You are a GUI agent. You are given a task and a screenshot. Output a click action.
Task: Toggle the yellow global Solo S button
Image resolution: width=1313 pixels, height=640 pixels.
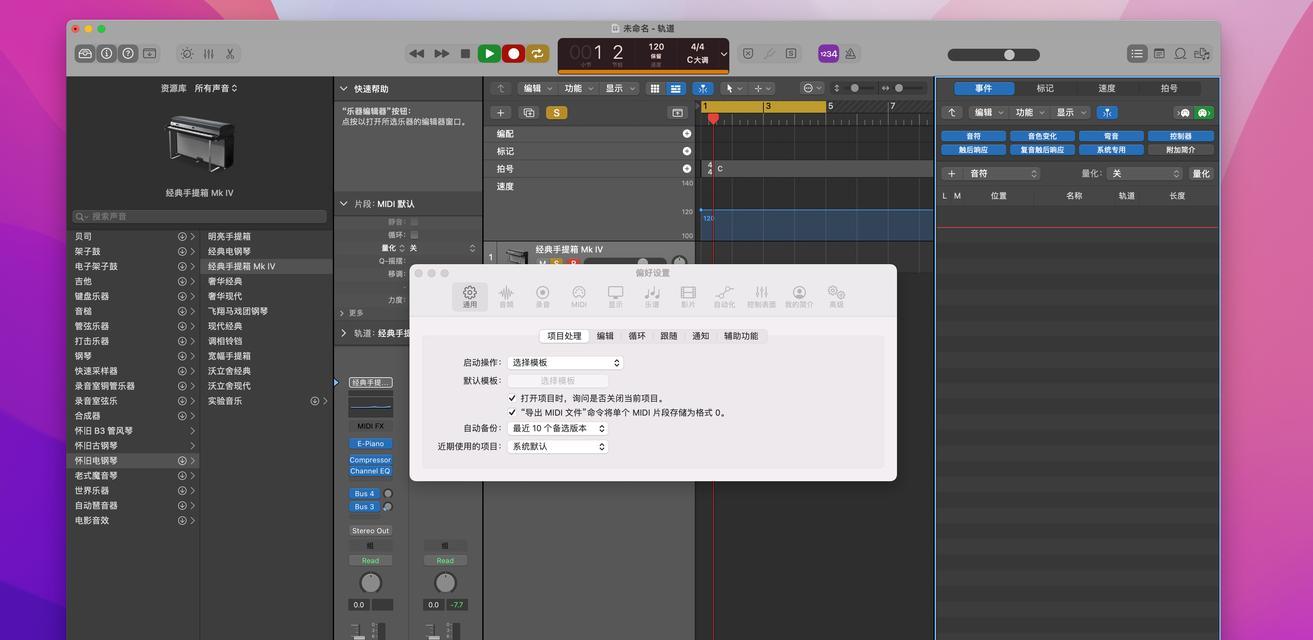point(557,113)
